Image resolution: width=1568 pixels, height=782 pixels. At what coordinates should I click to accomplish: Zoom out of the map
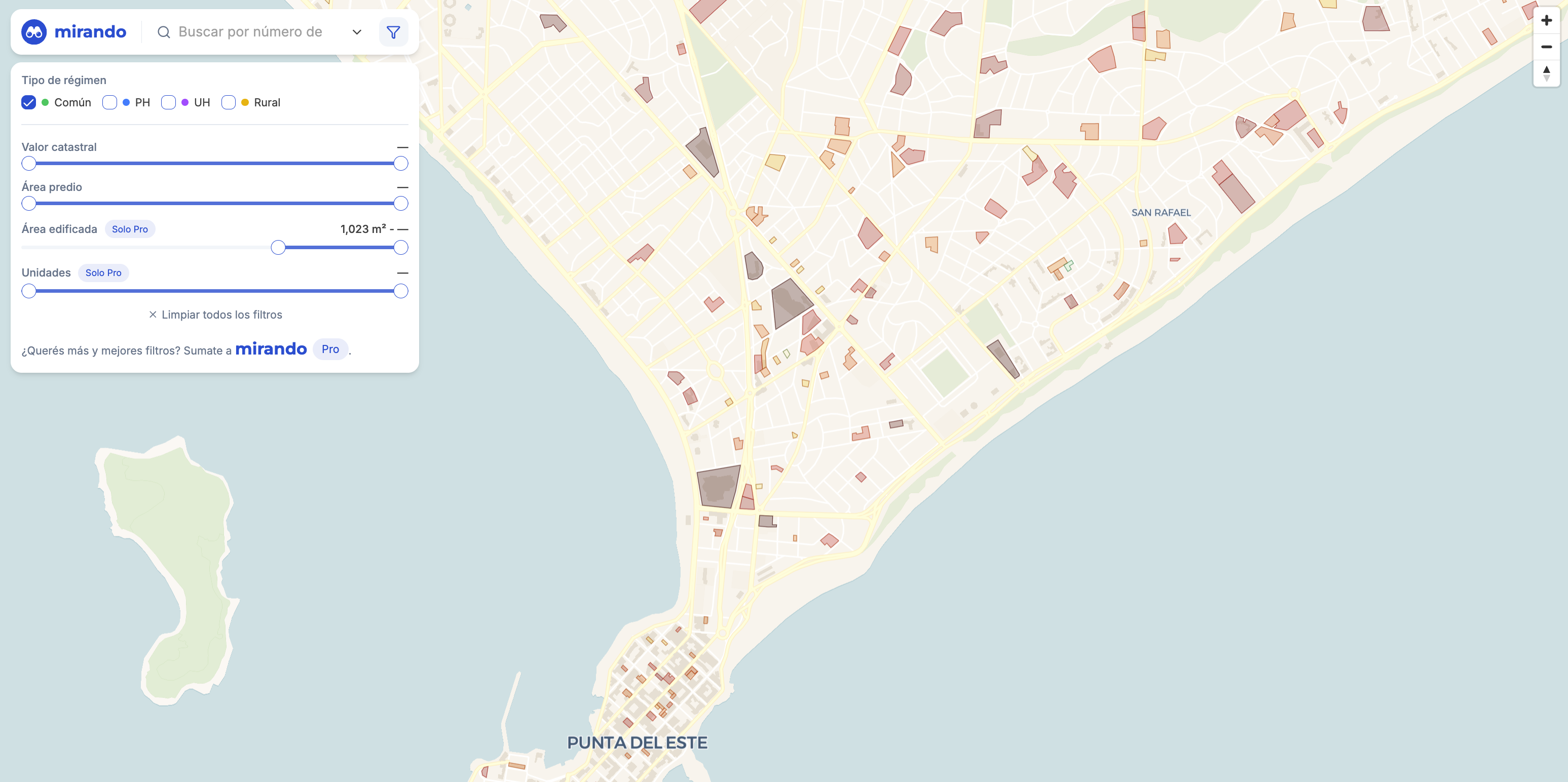pos(1546,47)
